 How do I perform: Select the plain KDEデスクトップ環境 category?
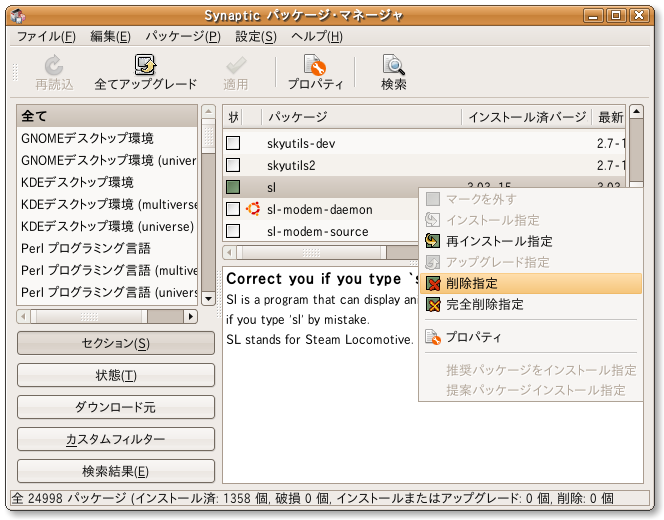pos(107,182)
